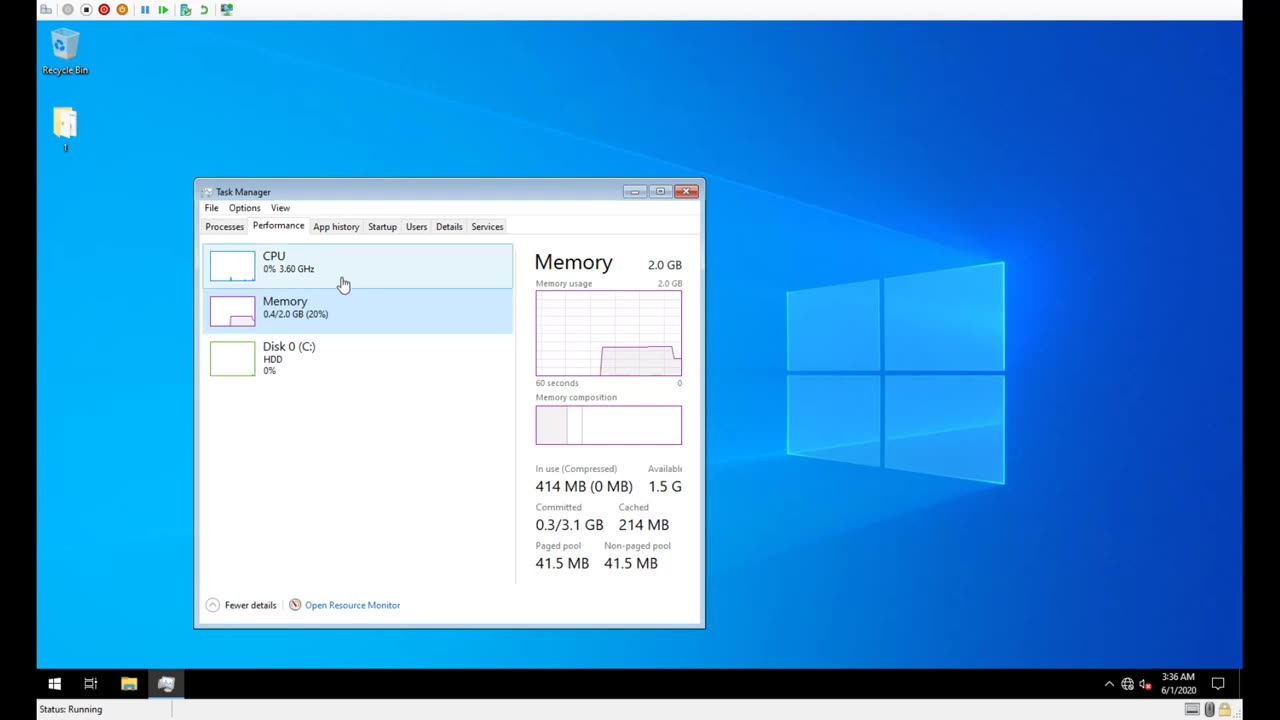Click the green Revert arrow icon
1280x720 pixels.
[204, 10]
